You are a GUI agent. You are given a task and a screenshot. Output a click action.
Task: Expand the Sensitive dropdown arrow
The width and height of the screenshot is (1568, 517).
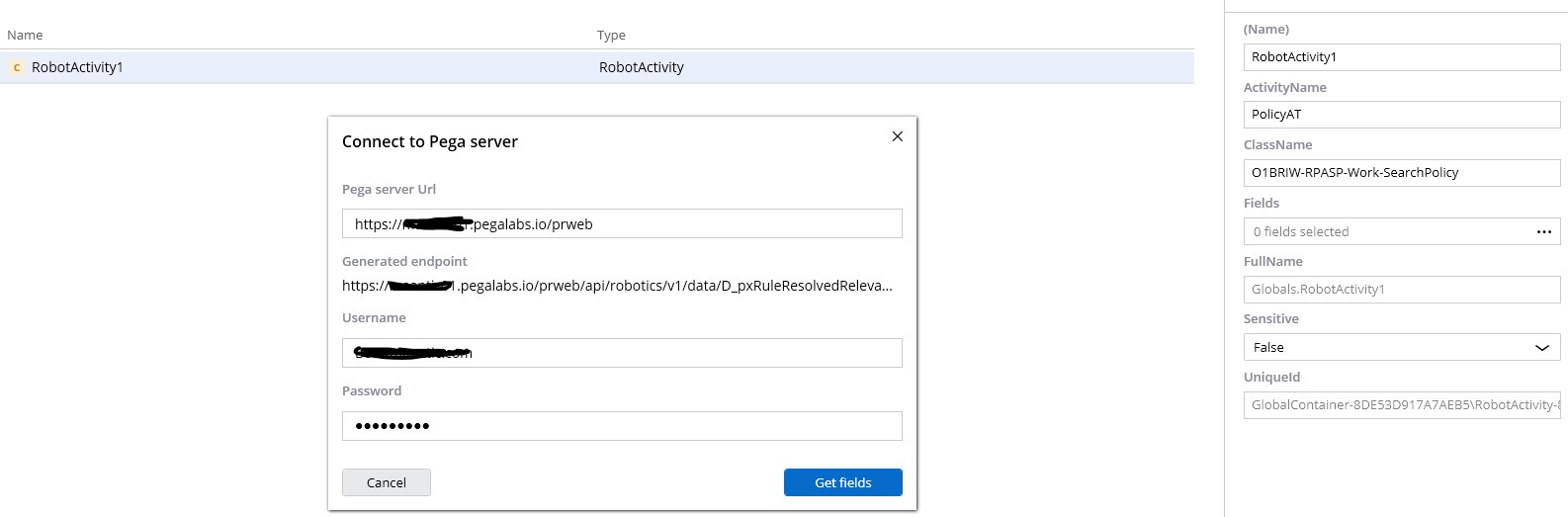[1541, 347]
